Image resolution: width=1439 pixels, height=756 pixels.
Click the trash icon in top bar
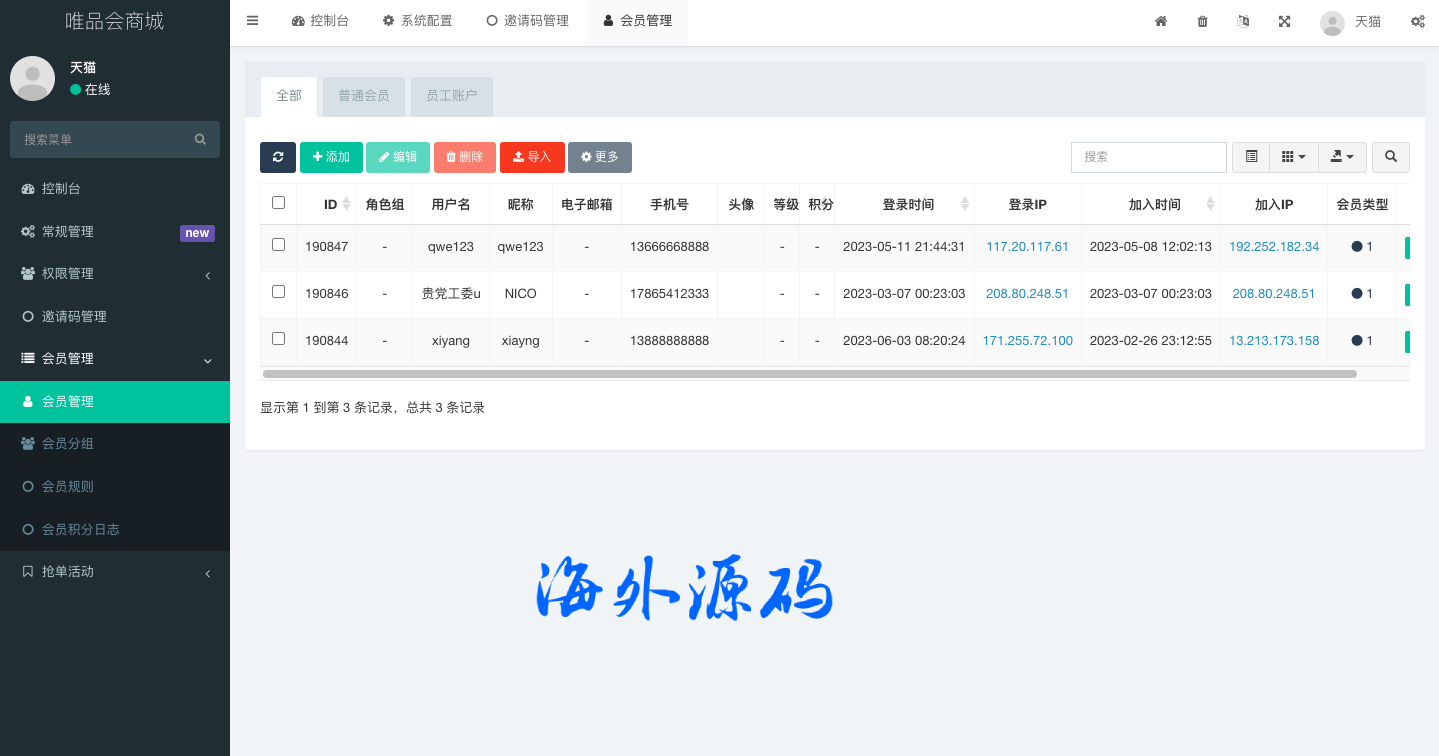coord(1202,21)
